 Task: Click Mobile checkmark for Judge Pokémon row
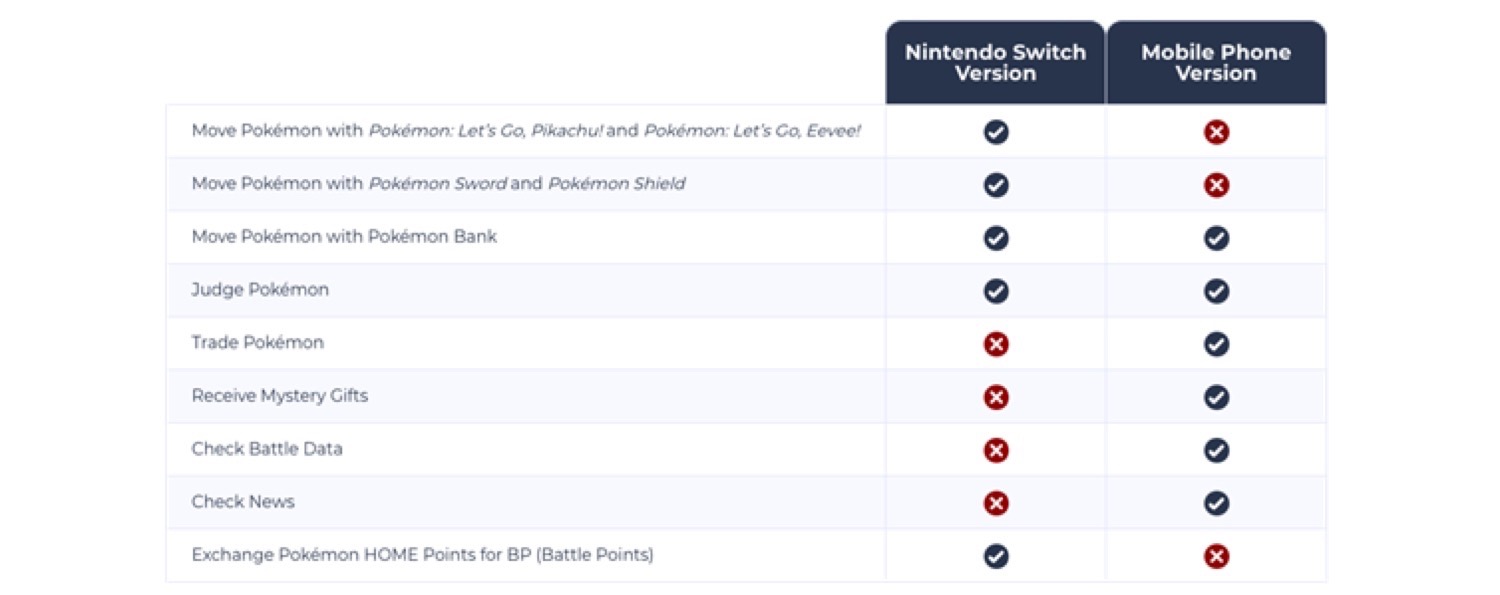click(1216, 291)
